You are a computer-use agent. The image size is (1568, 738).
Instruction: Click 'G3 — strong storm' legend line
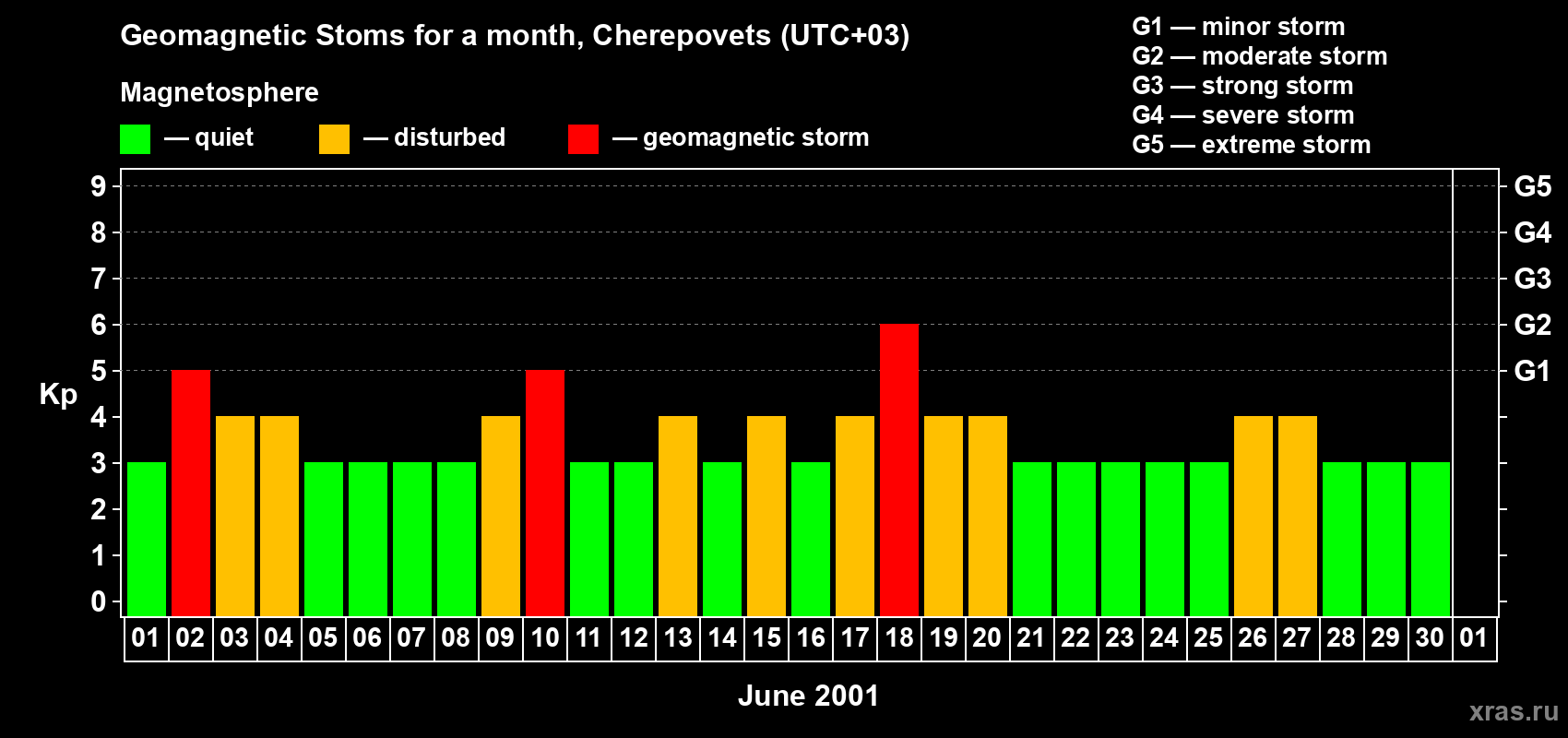click(1242, 86)
